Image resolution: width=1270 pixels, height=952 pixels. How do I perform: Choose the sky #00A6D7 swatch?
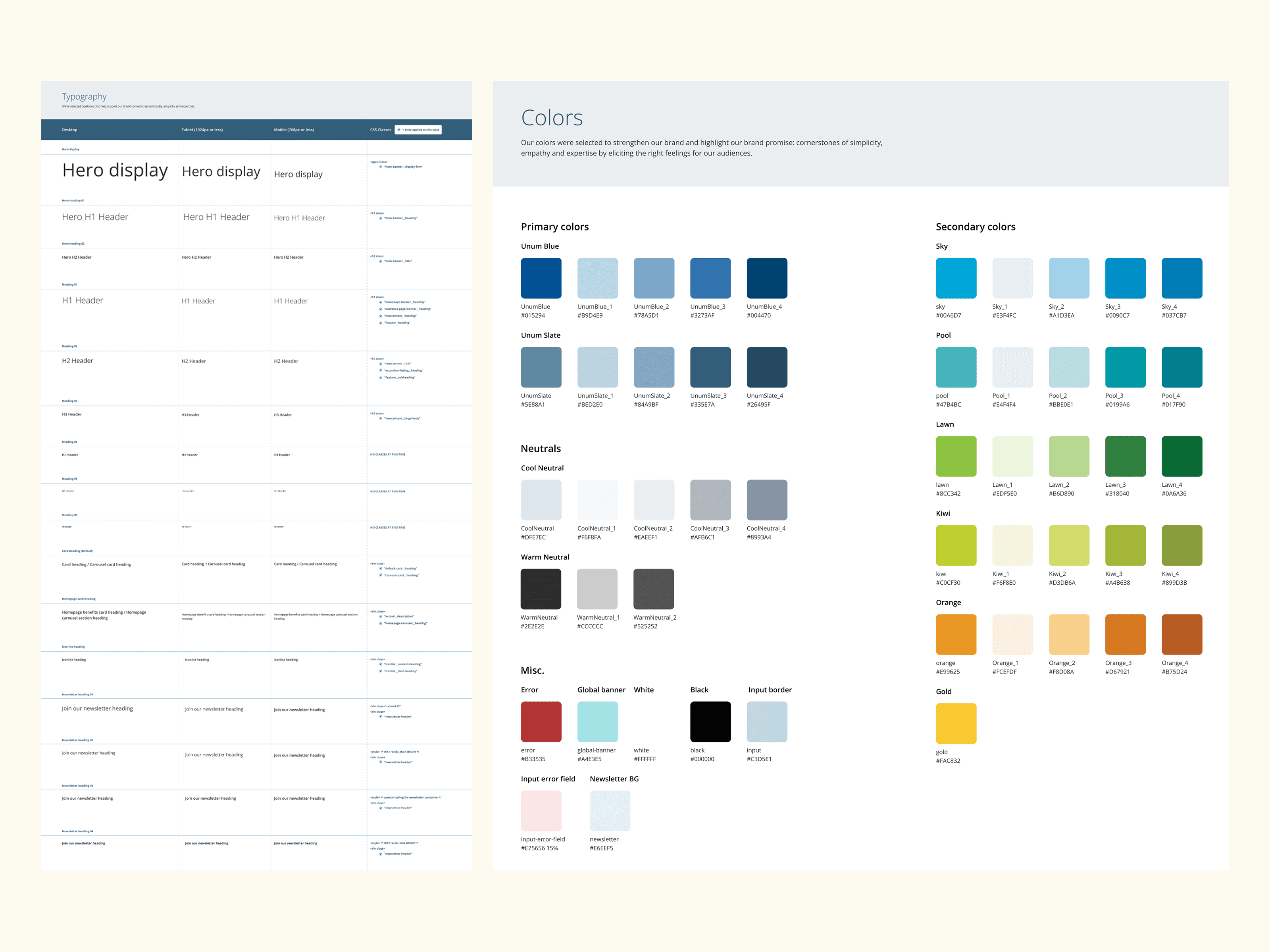pos(956,278)
